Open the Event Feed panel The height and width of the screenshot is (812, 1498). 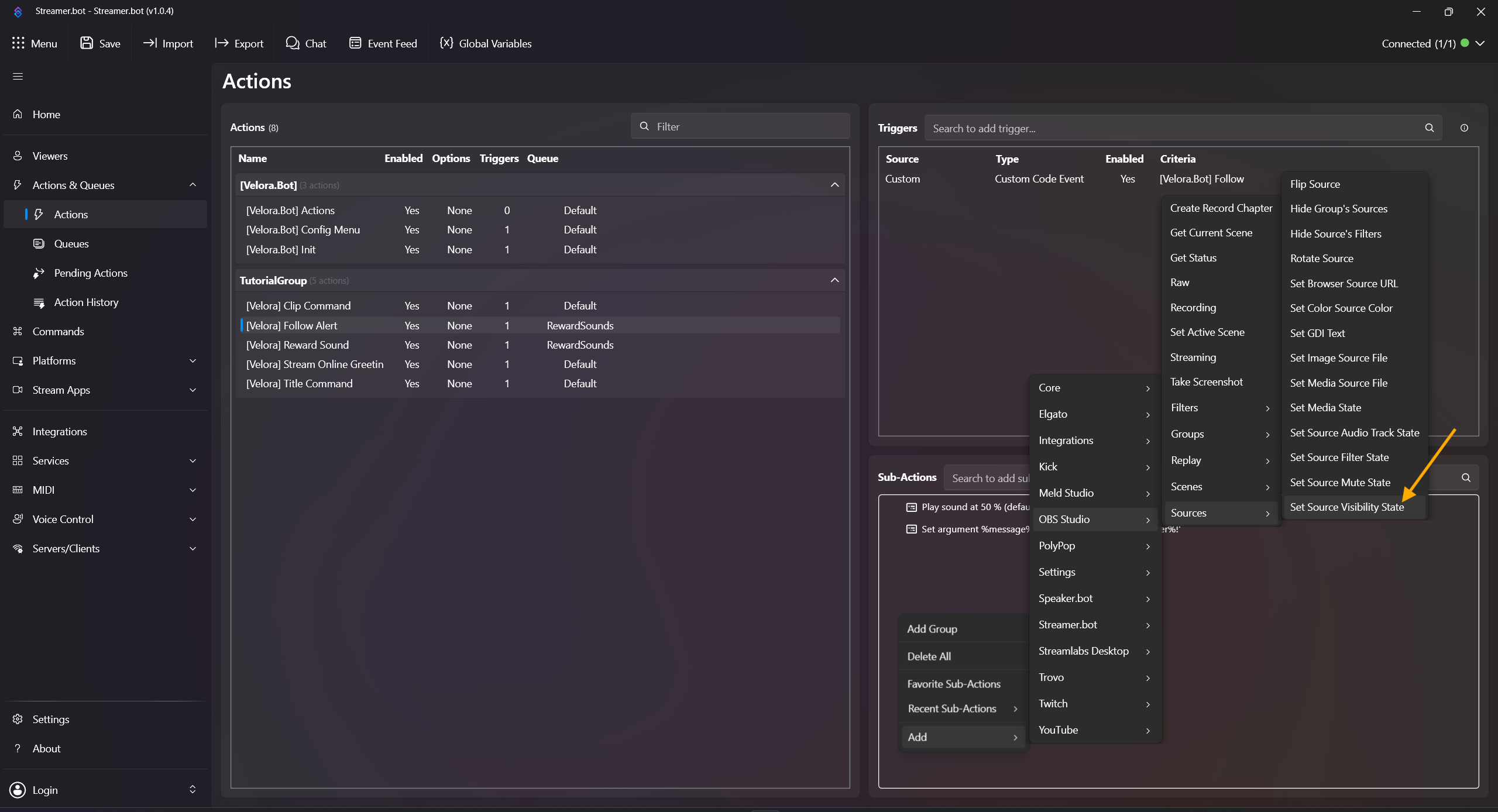click(x=383, y=43)
